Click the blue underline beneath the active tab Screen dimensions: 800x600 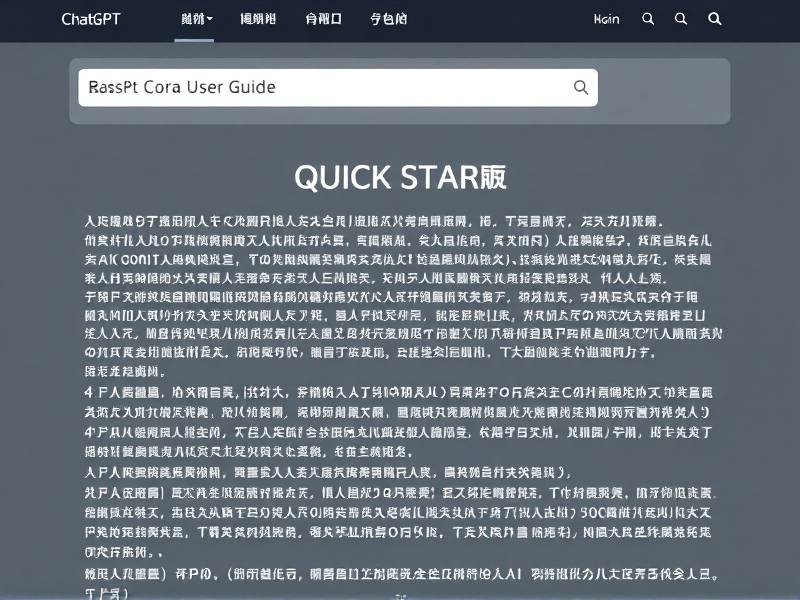(193, 40)
